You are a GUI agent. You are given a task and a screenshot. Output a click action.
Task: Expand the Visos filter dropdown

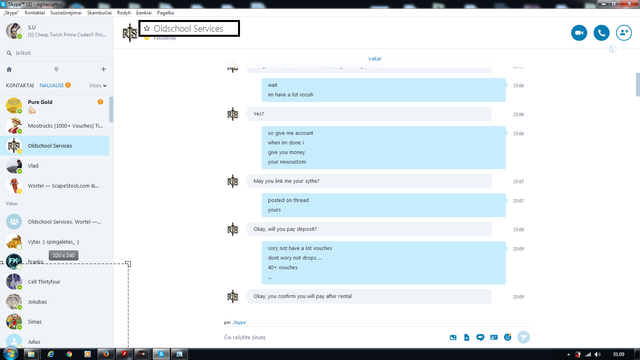[98, 86]
